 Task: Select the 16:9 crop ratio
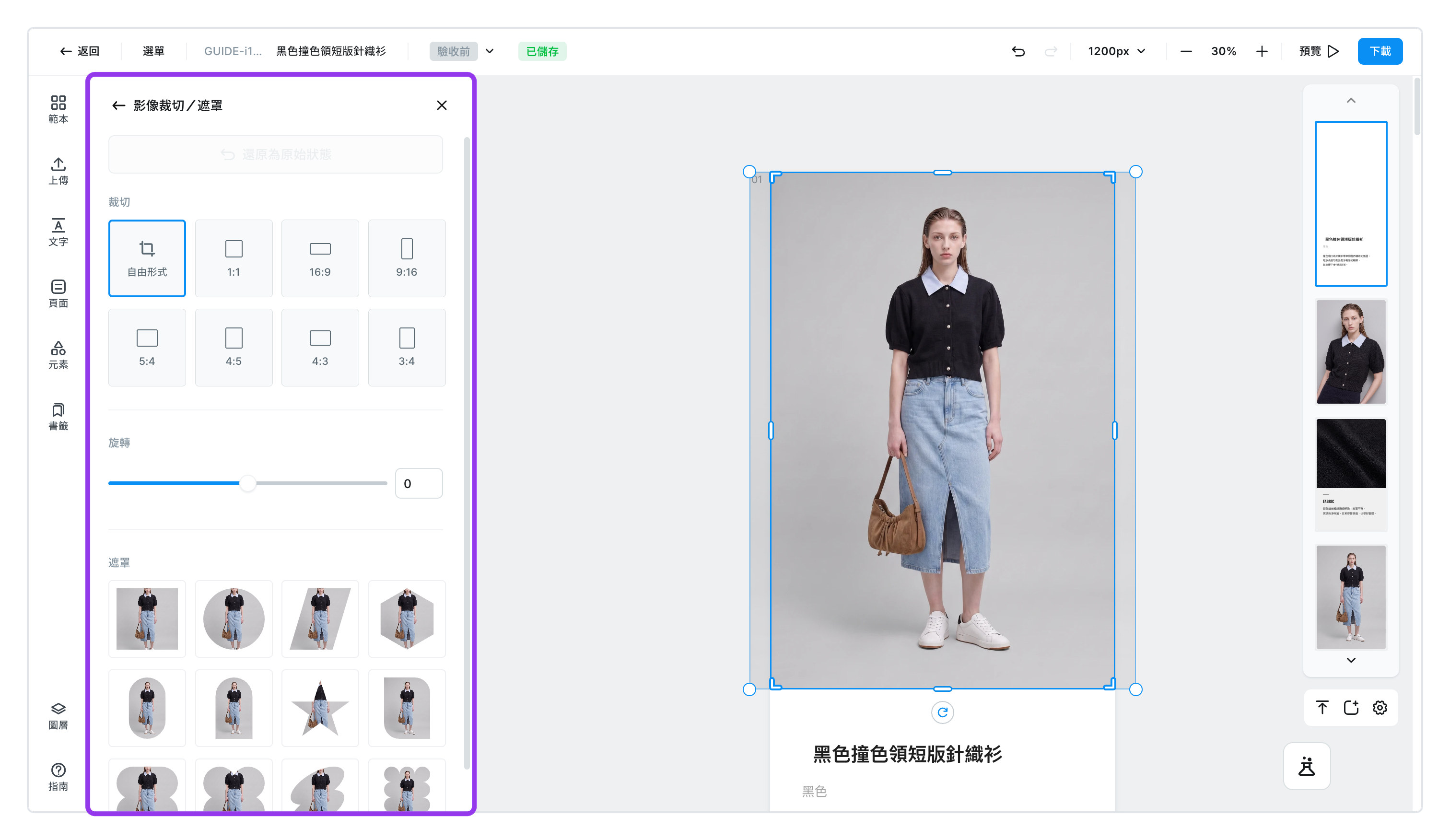(320, 258)
